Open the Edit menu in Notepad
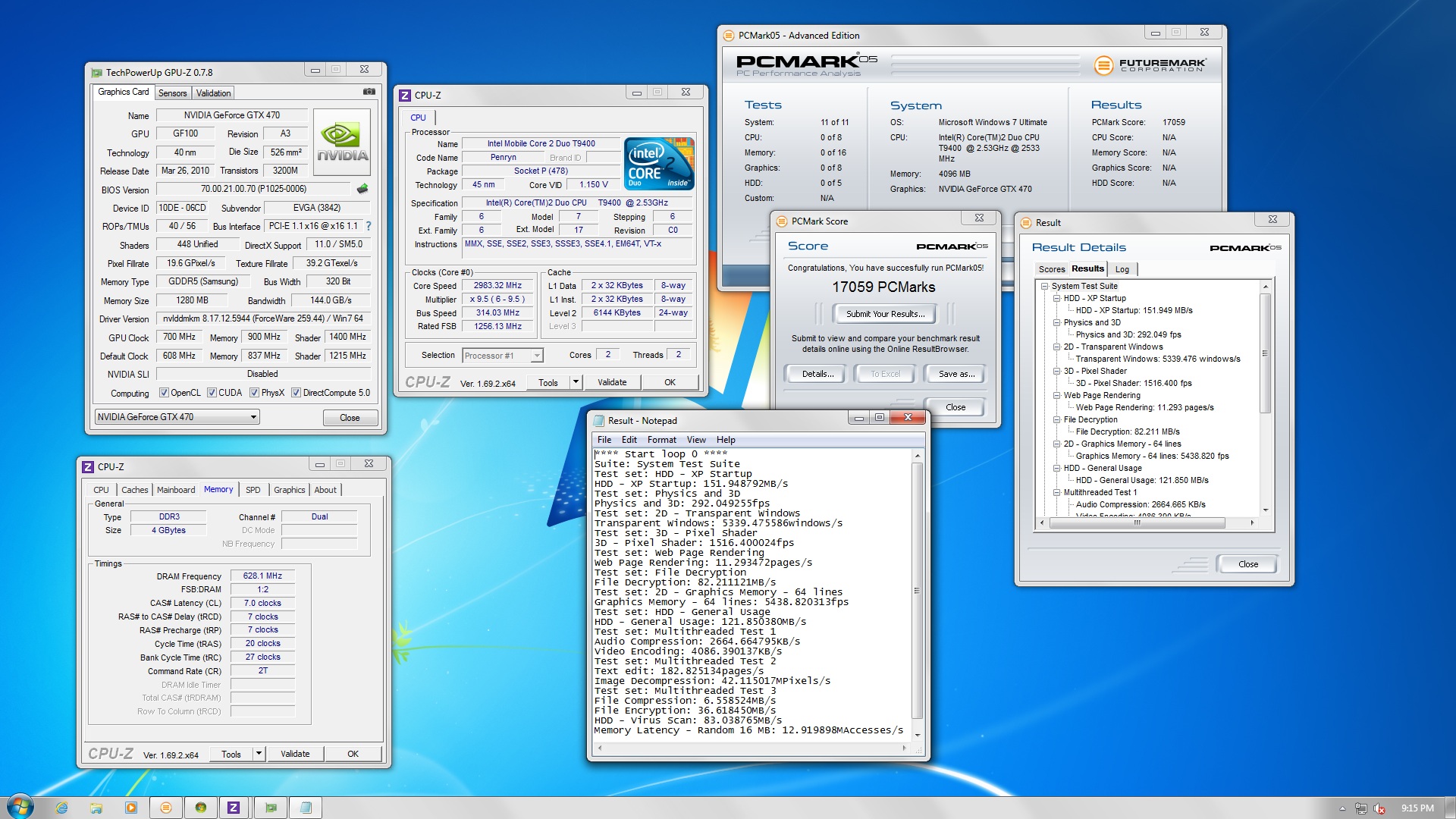The image size is (1456, 819). (x=629, y=440)
